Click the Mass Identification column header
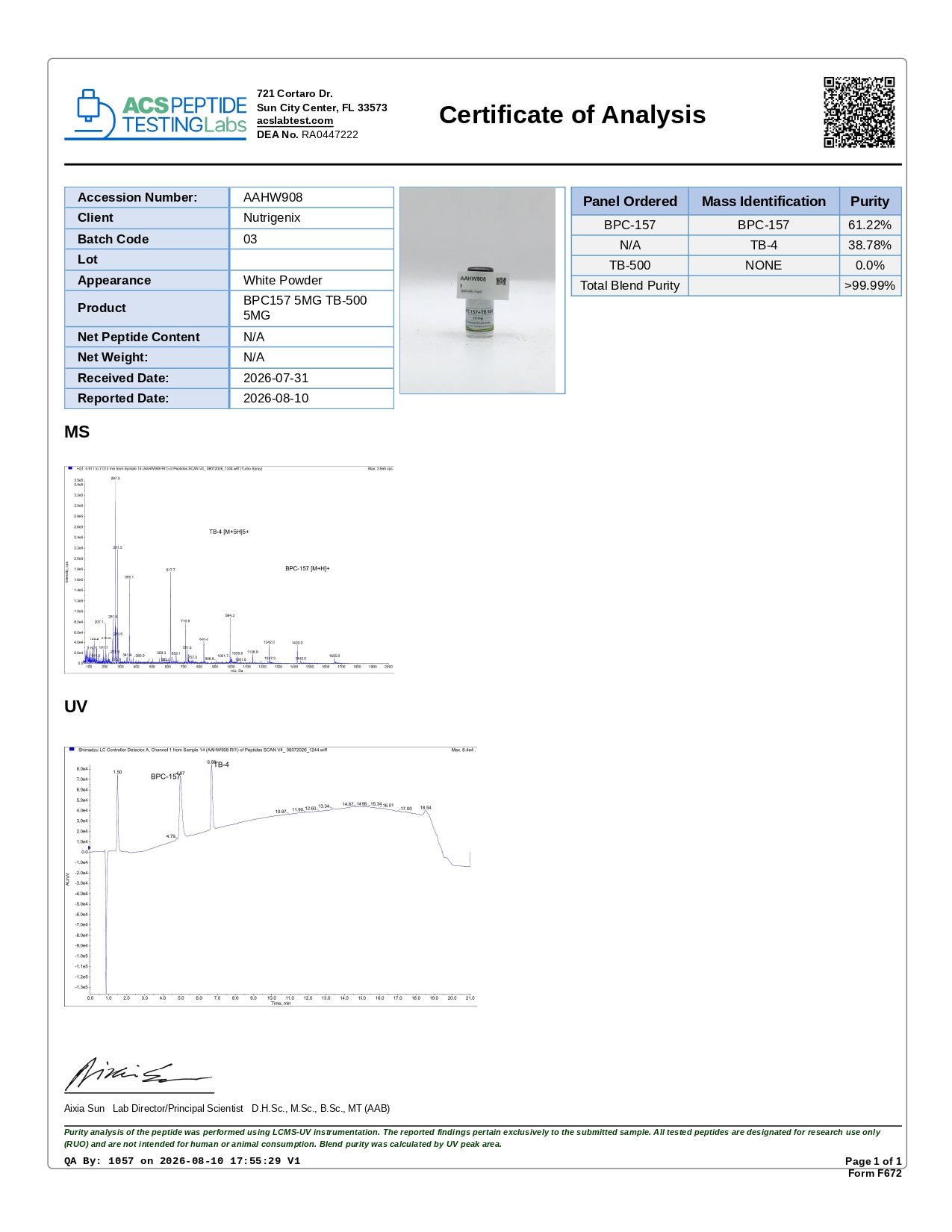Viewport: 952px width, 1232px height. (x=764, y=201)
